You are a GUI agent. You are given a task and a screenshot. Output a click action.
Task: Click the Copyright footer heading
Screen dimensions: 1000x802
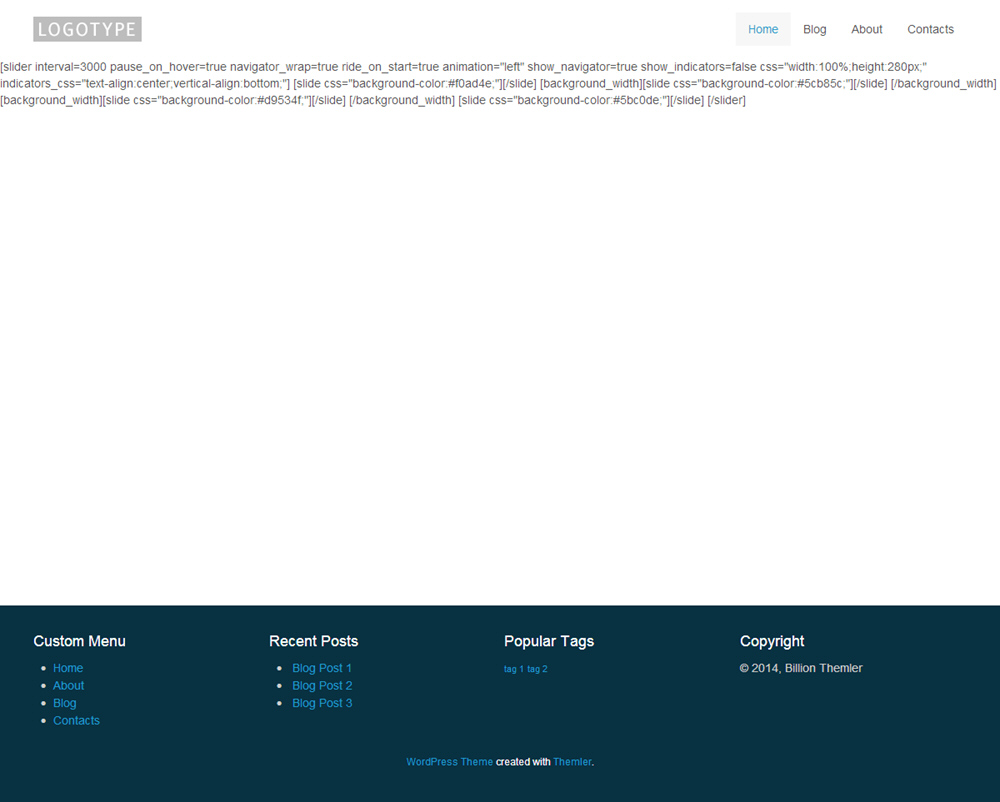772,641
